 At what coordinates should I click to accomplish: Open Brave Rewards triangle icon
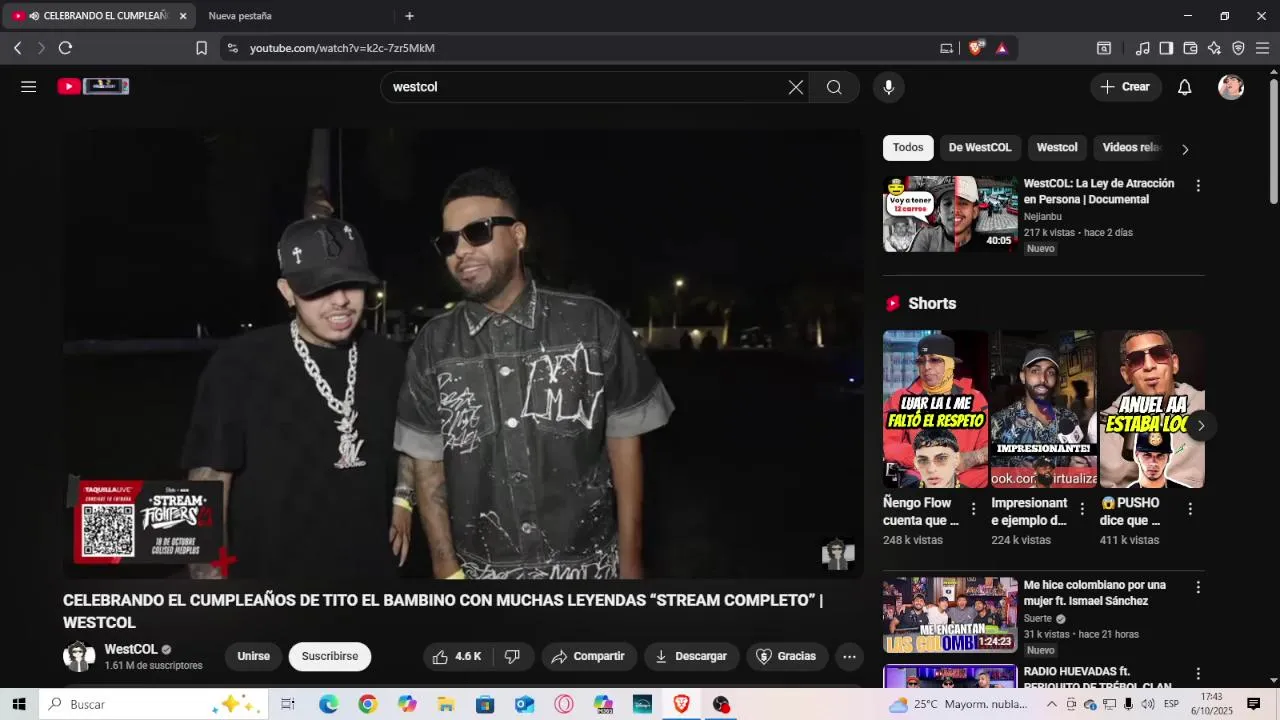[x=1002, y=48]
